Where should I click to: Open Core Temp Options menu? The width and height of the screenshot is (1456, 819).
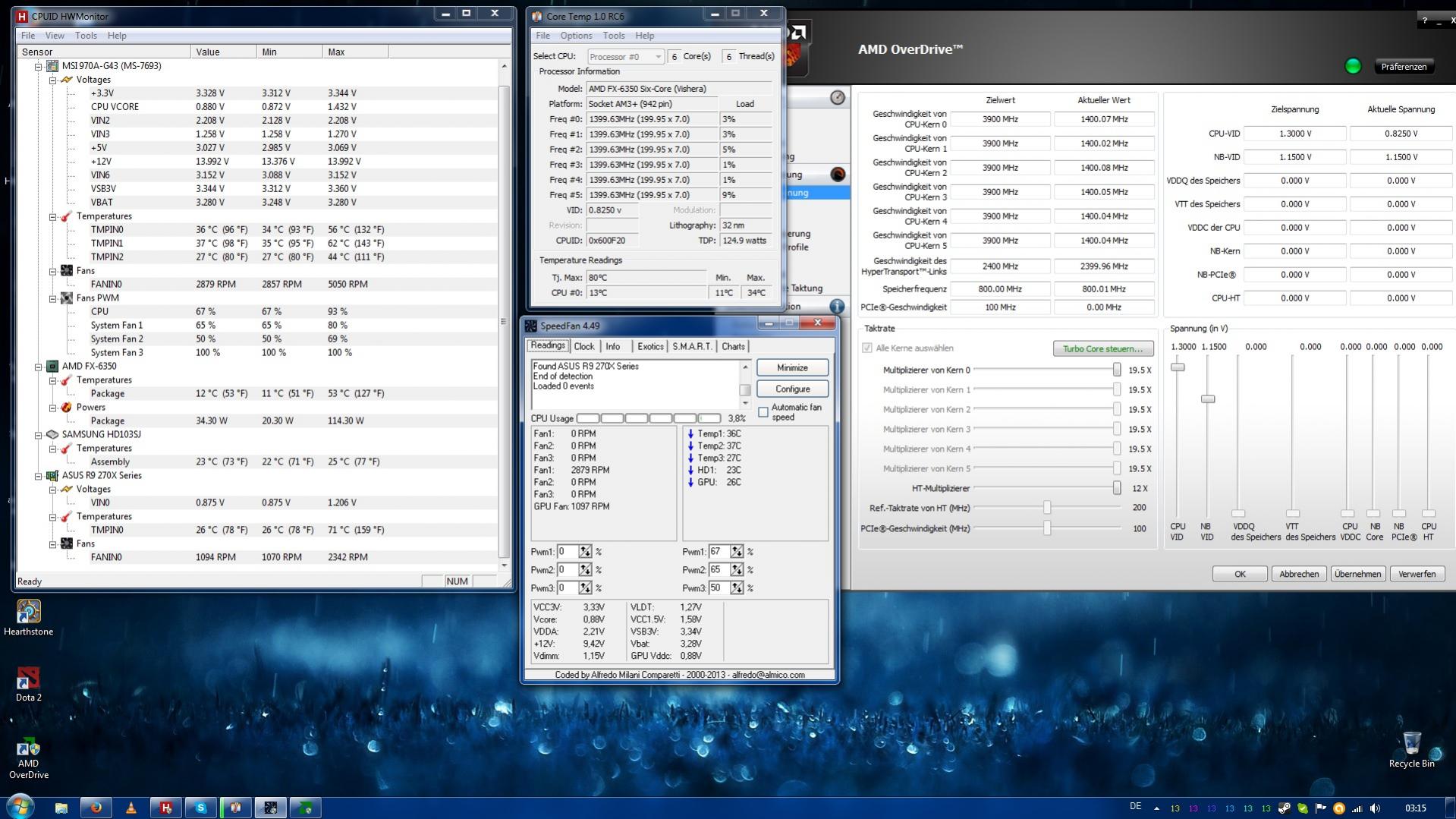pos(576,36)
